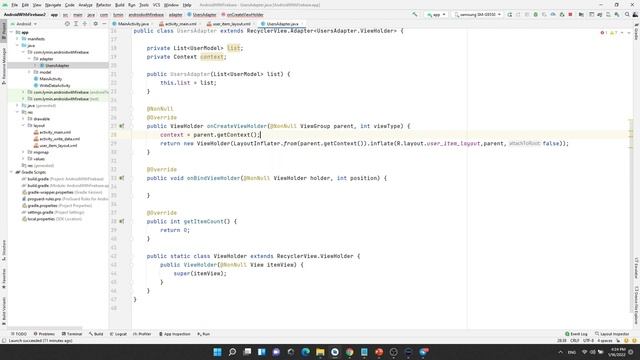
Task: Expand the model package node
Action: [29, 72]
